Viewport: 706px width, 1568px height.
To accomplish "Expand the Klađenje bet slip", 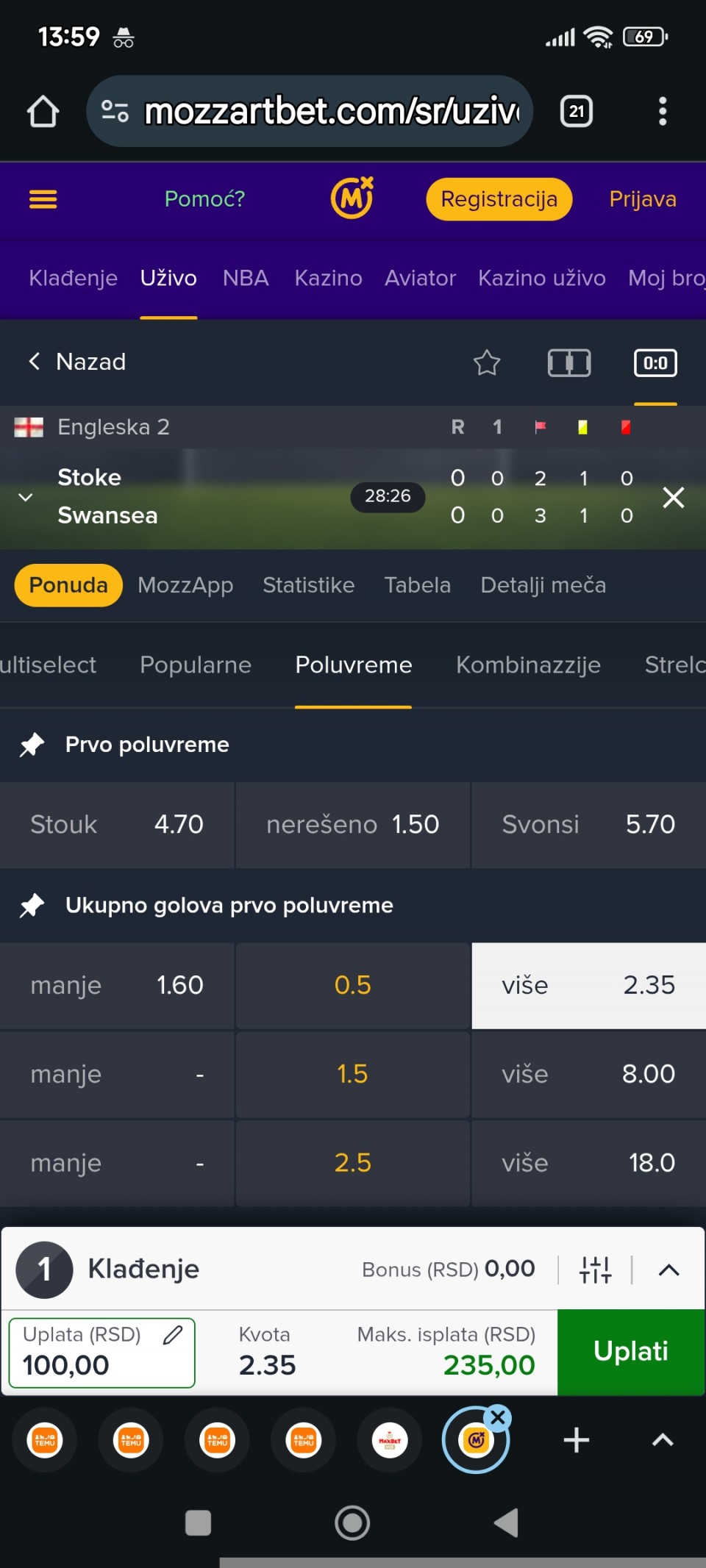I will [x=668, y=1270].
